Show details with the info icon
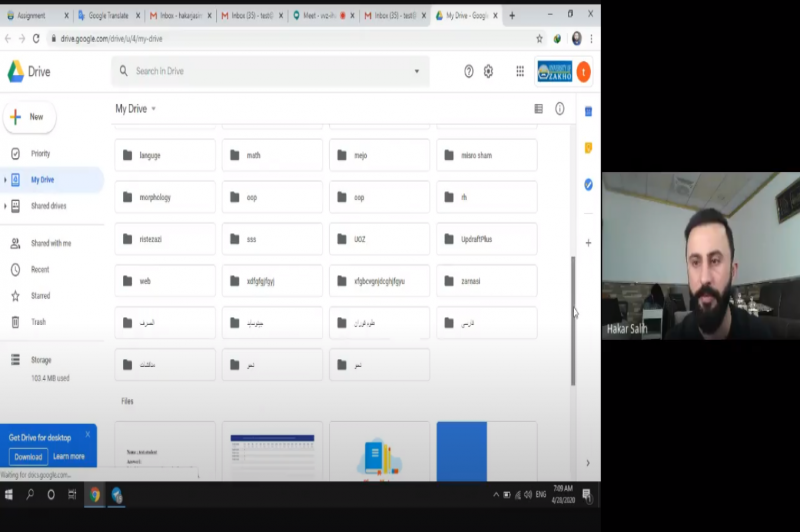Image resolution: width=800 pixels, height=532 pixels. pos(560,108)
